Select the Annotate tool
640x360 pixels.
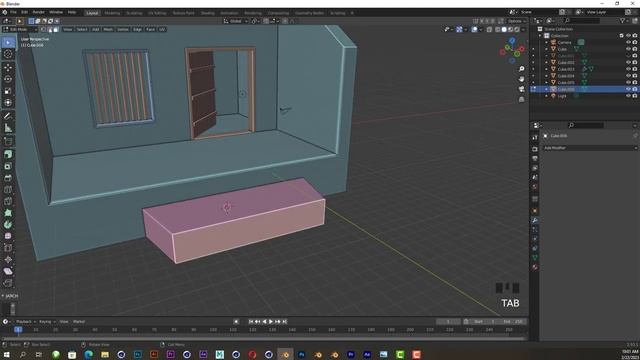8,116
